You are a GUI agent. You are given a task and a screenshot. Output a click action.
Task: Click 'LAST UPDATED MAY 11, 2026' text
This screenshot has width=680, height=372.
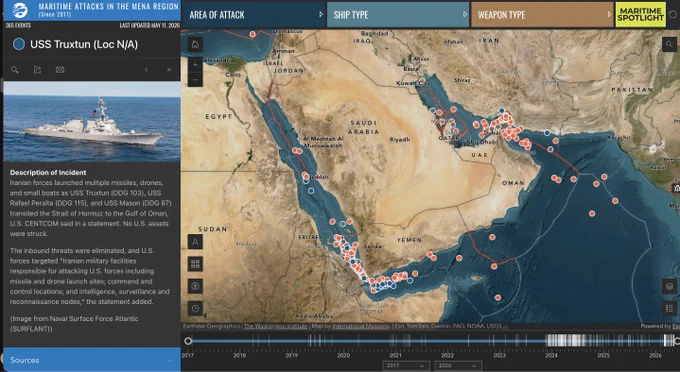[x=149, y=26]
